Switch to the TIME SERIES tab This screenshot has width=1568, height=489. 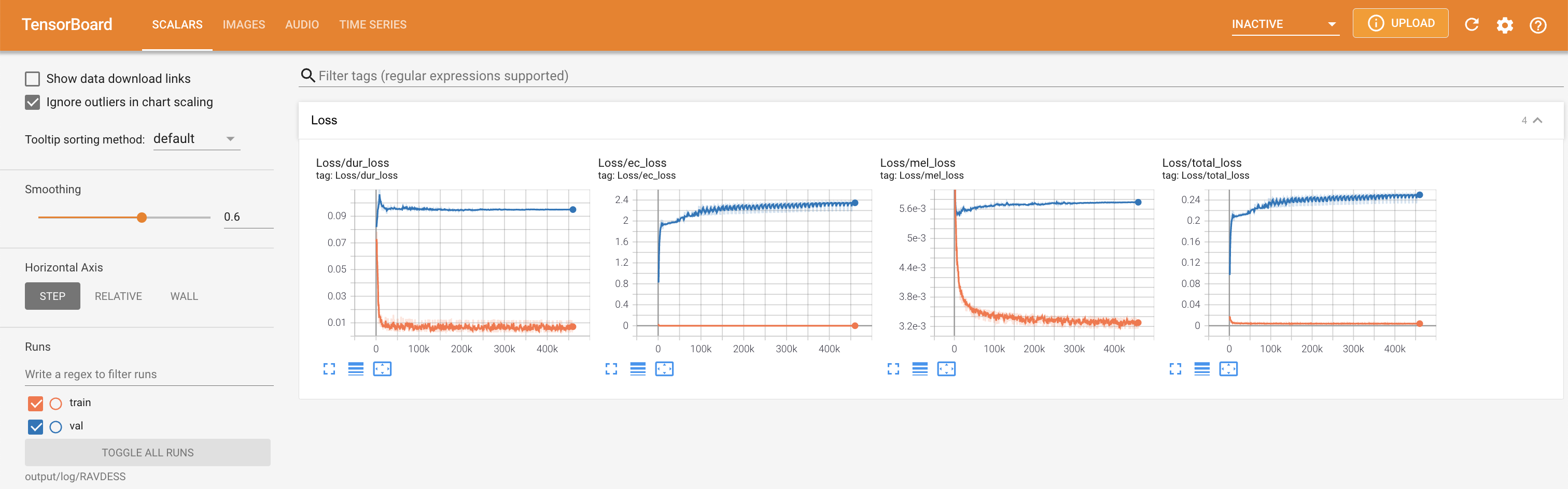(x=372, y=25)
